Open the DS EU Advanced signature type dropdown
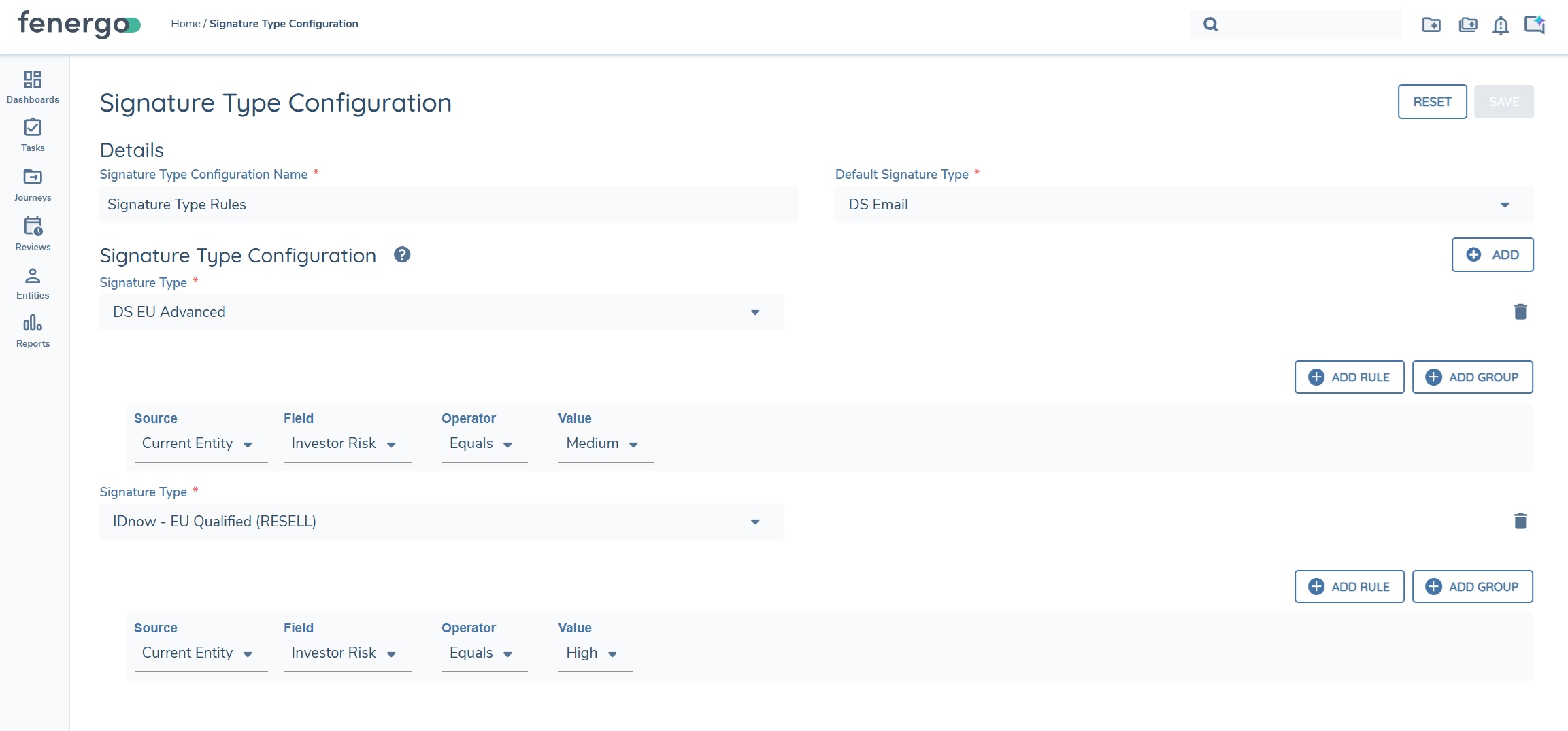This screenshot has width=1568, height=731. [441, 312]
